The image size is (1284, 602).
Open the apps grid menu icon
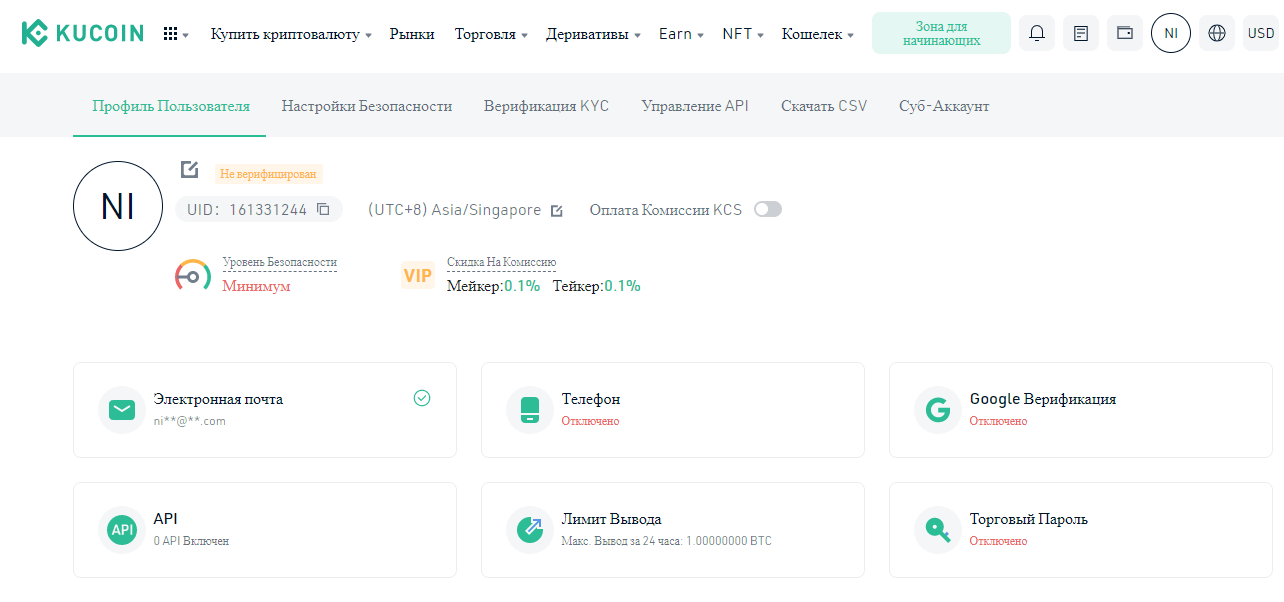tap(175, 34)
